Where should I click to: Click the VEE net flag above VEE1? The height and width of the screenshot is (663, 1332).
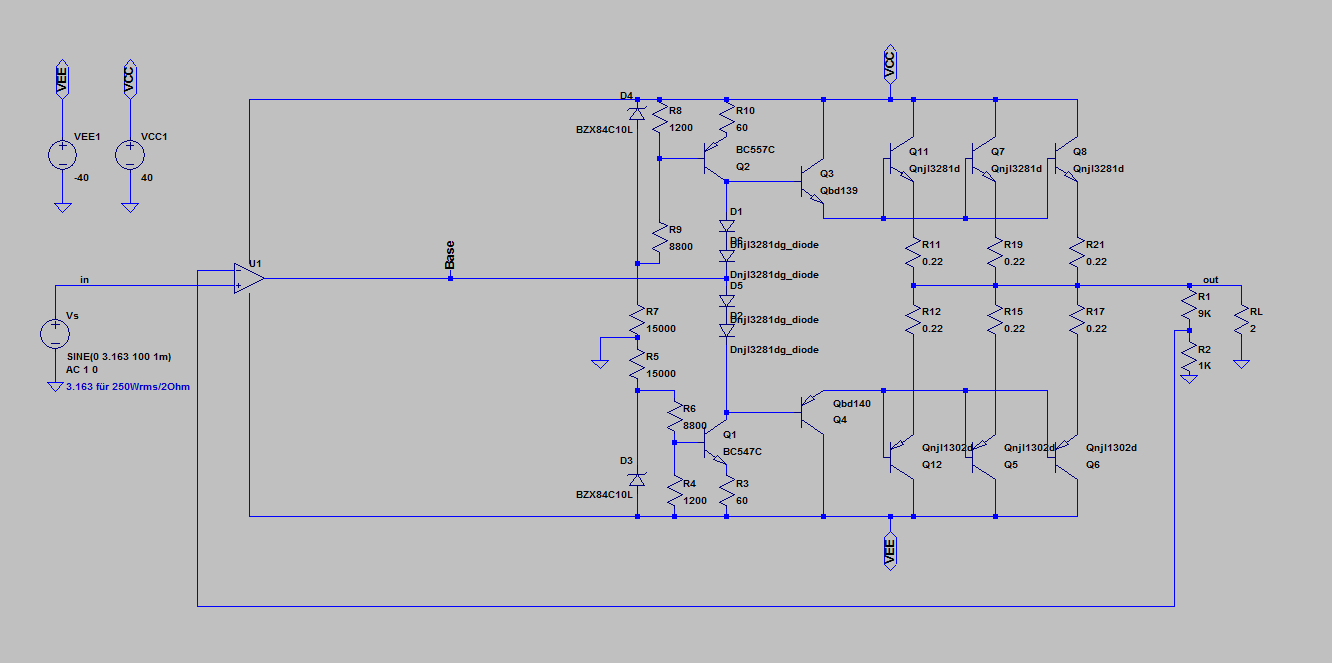tap(62, 77)
